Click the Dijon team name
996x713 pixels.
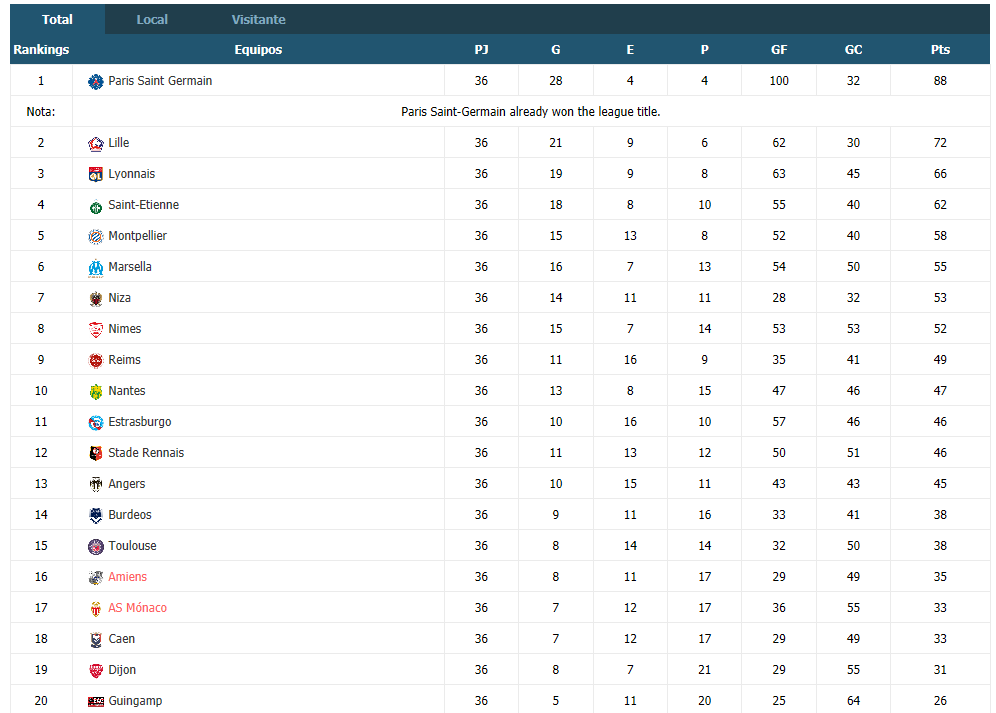point(122,670)
